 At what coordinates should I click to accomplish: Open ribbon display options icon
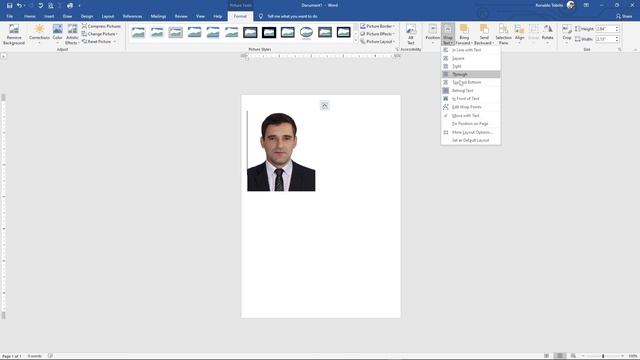(586, 5)
